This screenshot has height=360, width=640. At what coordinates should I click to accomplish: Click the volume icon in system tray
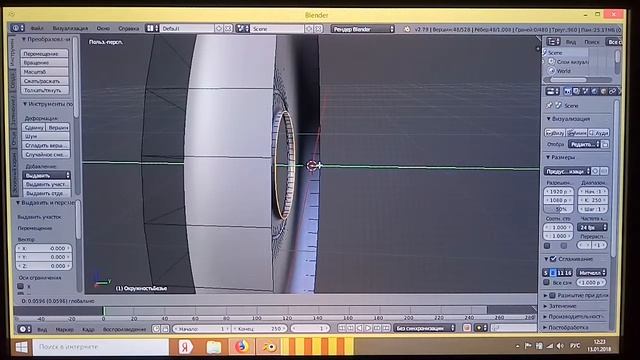560,346
